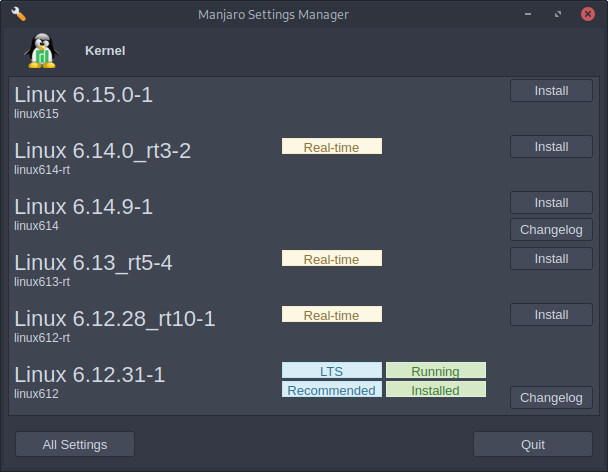
Task: Click the LTS badge
Action: (x=332, y=370)
